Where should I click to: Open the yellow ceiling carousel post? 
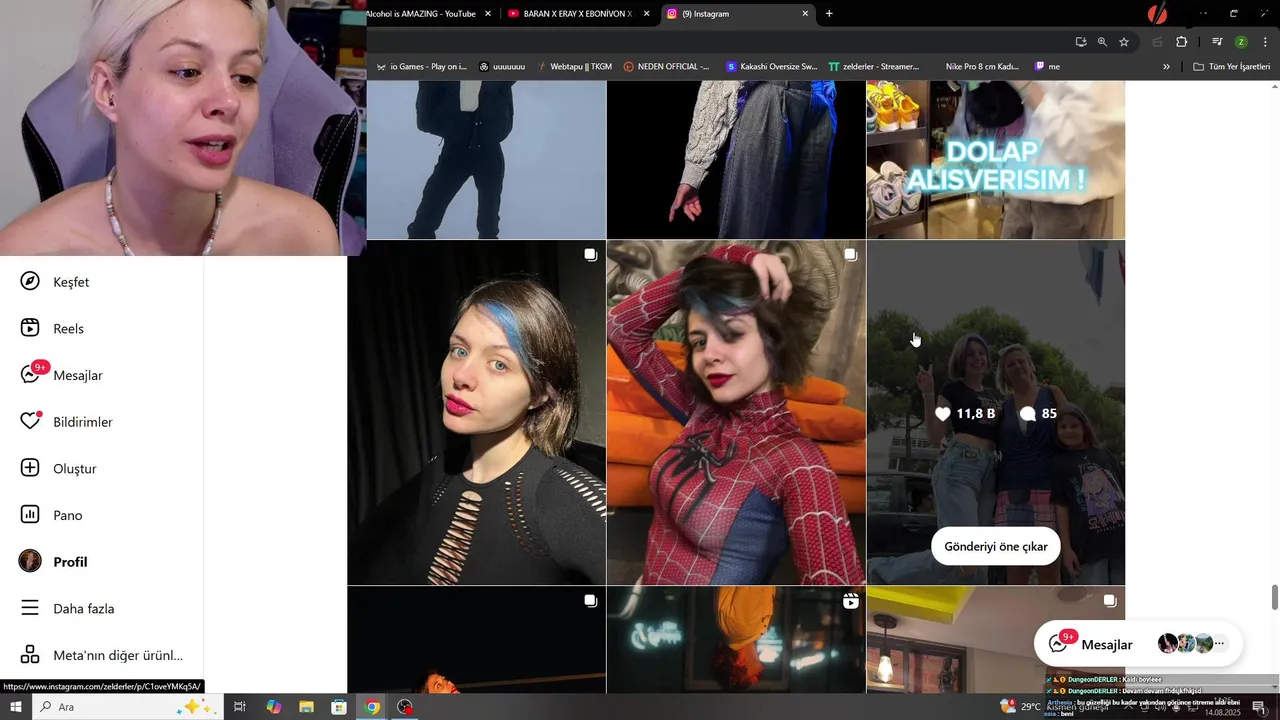(995, 640)
